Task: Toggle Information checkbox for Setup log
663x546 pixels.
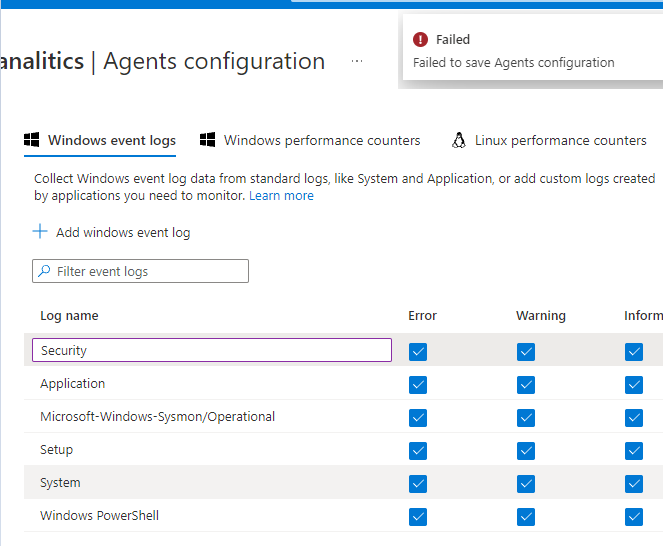Action: click(634, 451)
